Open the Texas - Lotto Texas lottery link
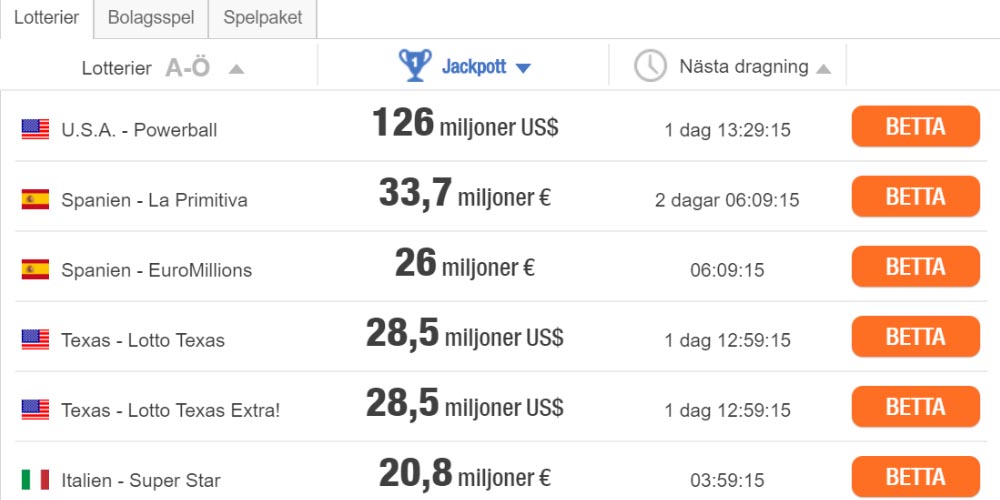The height and width of the screenshot is (500, 1000). (x=143, y=340)
